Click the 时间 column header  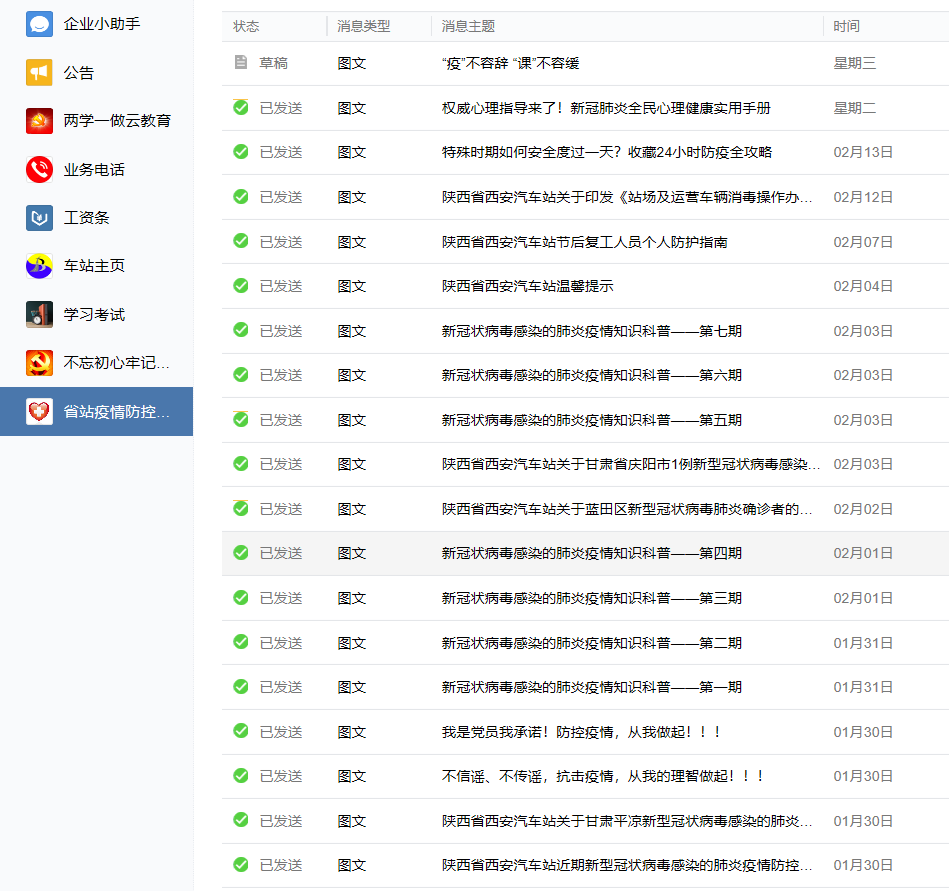[847, 27]
